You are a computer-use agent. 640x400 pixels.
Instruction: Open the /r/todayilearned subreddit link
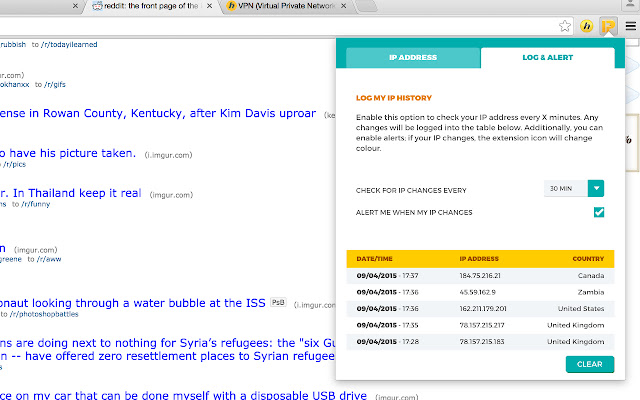point(76,45)
